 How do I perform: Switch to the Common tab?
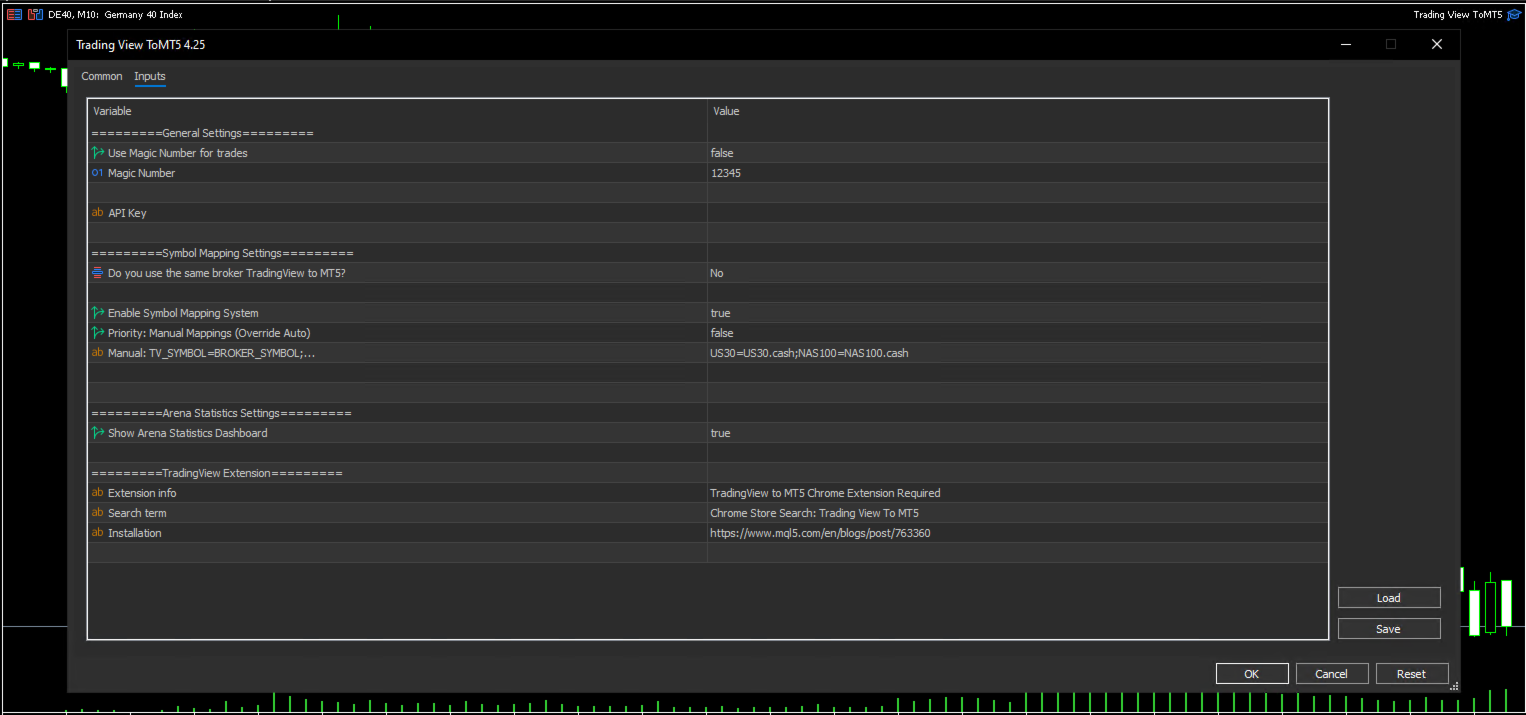[102, 77]
